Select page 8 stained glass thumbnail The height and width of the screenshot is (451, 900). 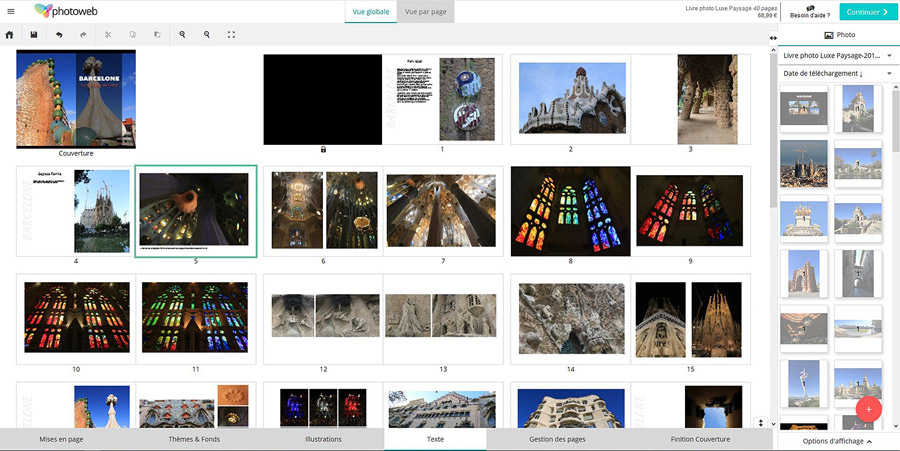click(571, 211)
